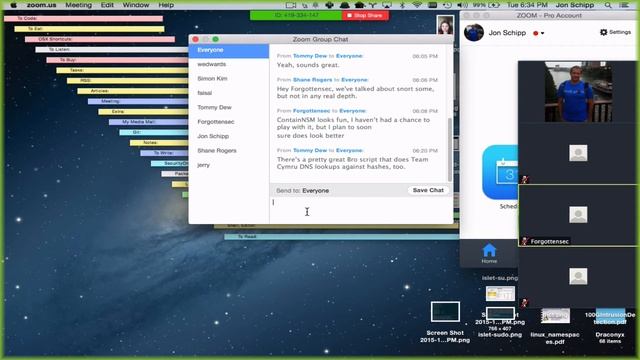Click the small presenter video thumbnail
Screen dimensions: 640x360
(x=445, y=25)
